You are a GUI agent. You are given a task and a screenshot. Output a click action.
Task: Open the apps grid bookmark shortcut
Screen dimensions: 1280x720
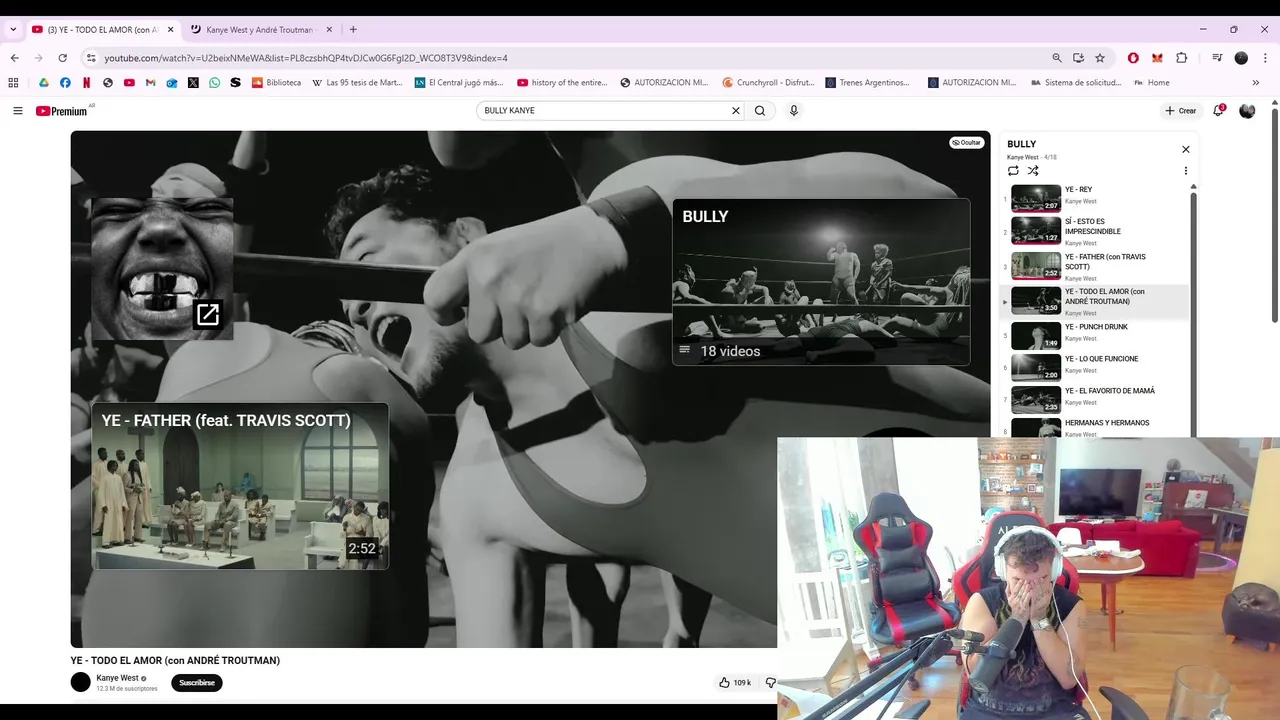[13, 83]
